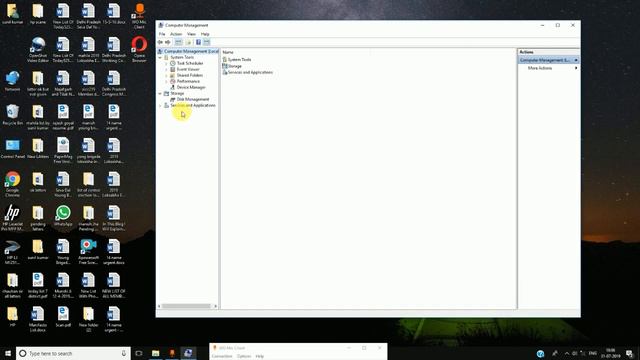Open the sunil kumar user folder icon
The image size is (640, 360).
[13, 13]
